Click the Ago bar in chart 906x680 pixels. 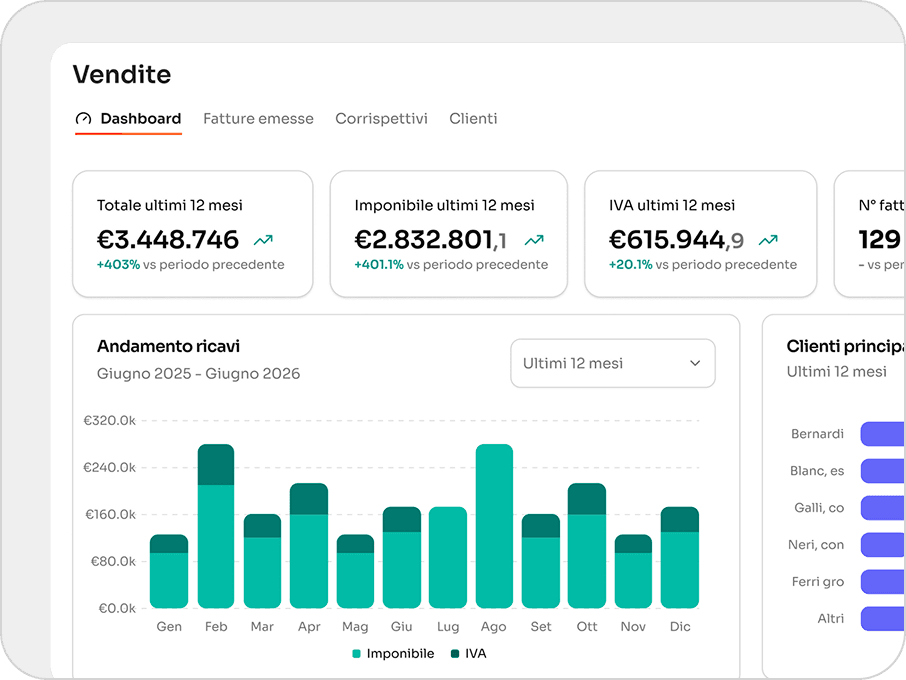(x=495, y=526)
